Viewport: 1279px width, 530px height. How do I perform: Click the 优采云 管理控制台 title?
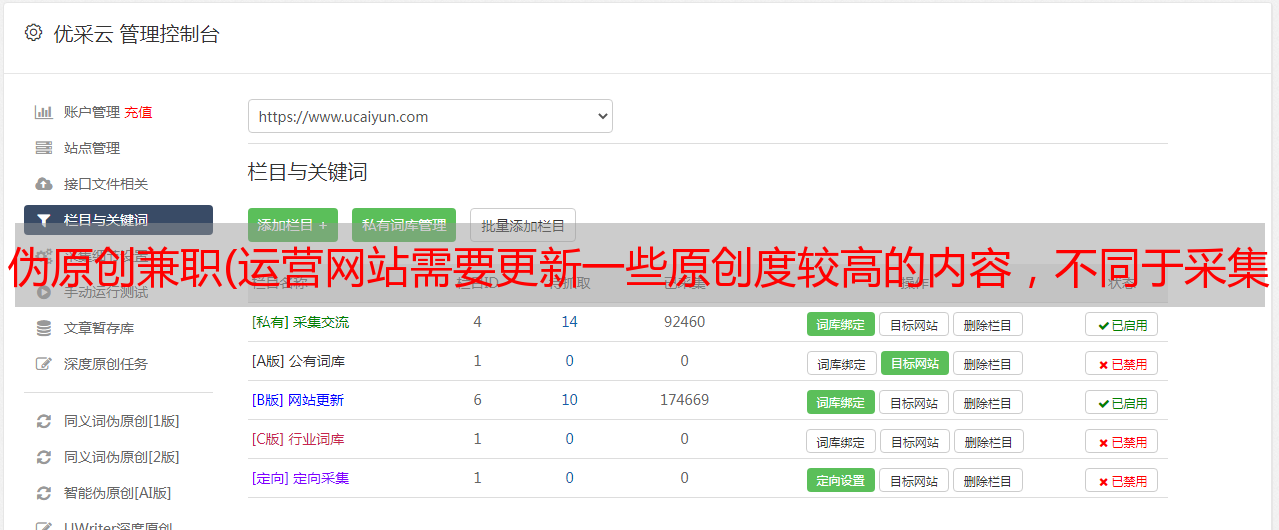click(x=137, y=34)
